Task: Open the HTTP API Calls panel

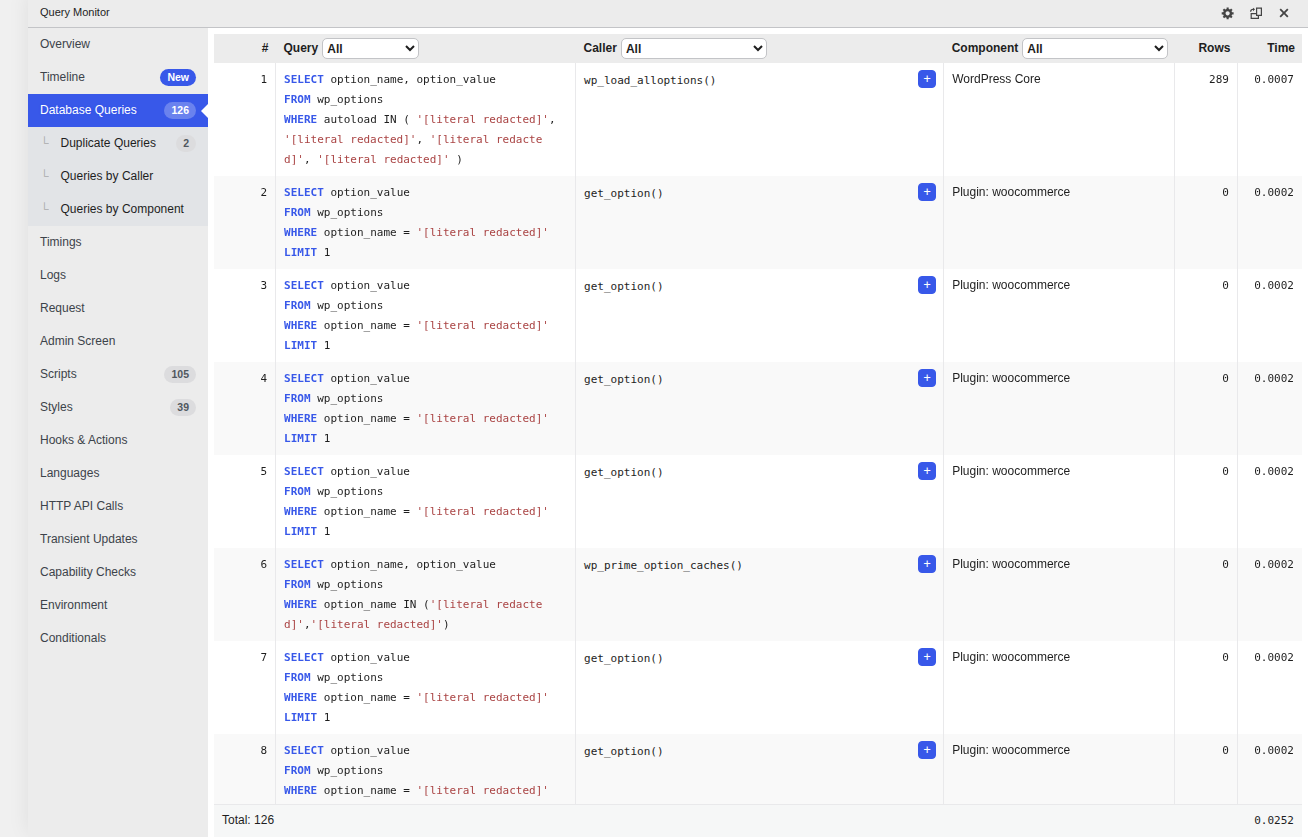Action: click(x=118, y=506)
